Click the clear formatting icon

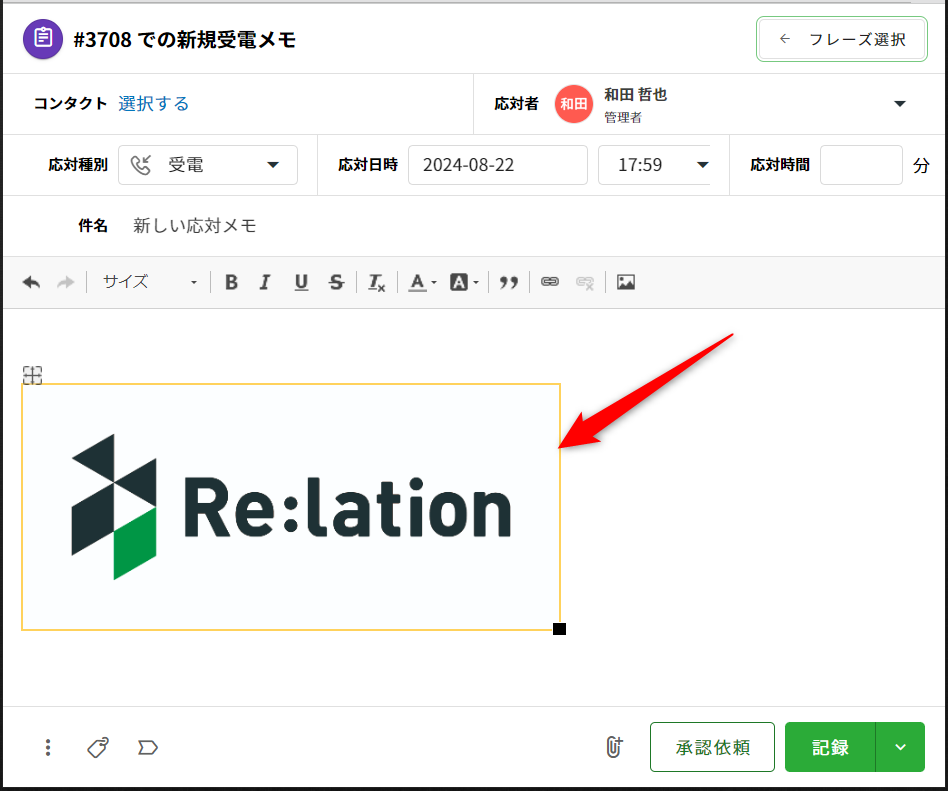click(376, 283)
